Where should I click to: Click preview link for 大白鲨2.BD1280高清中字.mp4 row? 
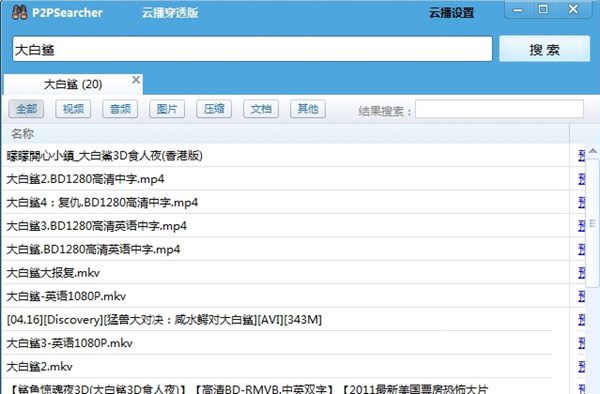pyautogui.click(x=582, y=179)
